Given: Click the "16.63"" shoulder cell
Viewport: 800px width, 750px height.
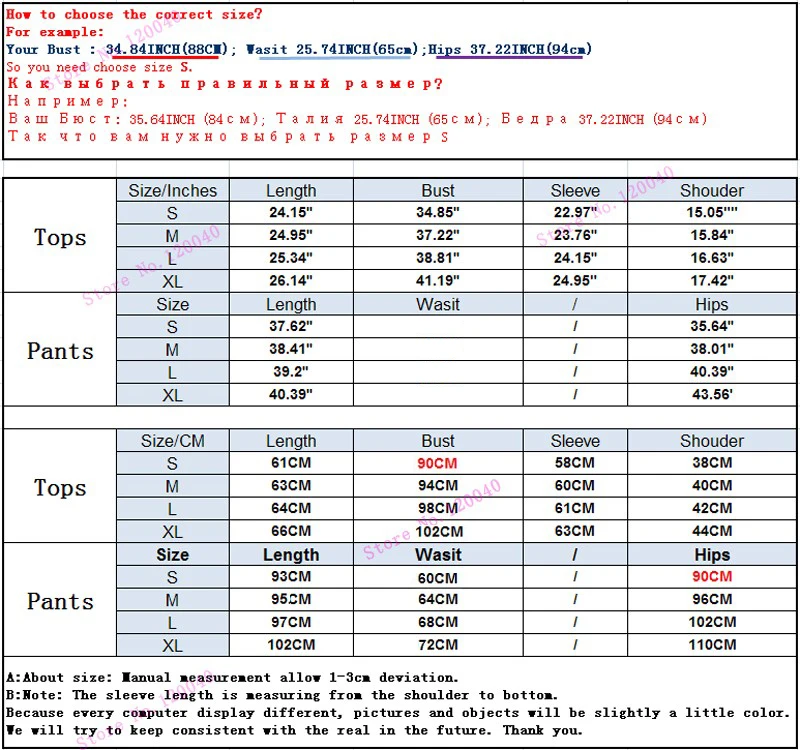Looking at the screenshot, I should [x=712, y=258].
